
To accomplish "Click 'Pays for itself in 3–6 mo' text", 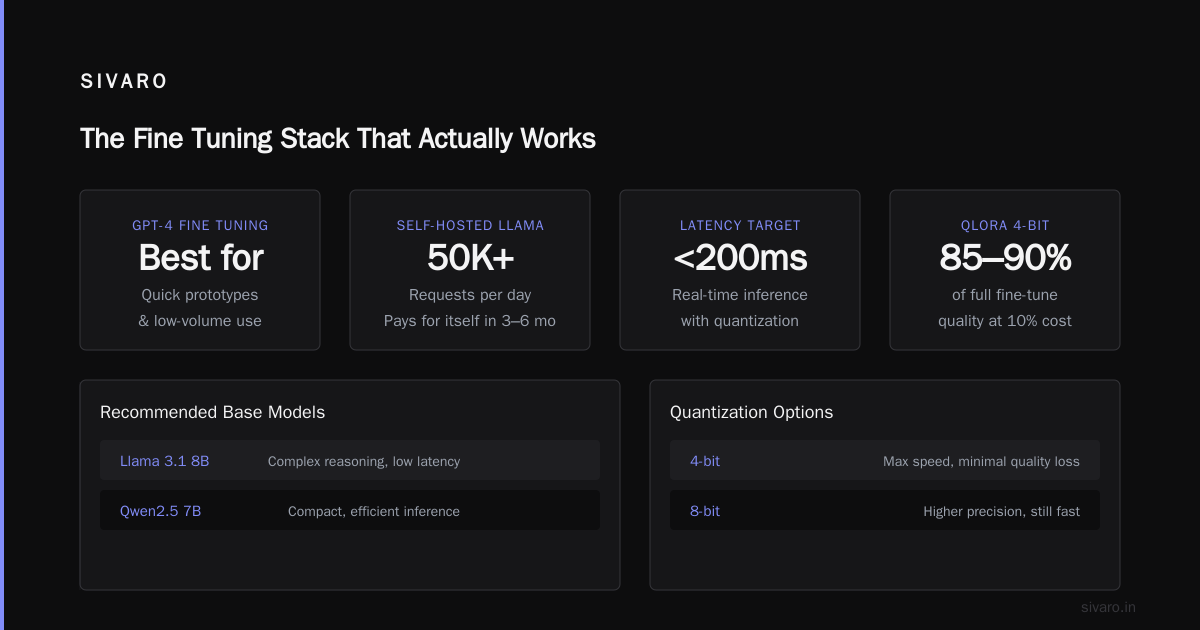I will pos(470,321).
